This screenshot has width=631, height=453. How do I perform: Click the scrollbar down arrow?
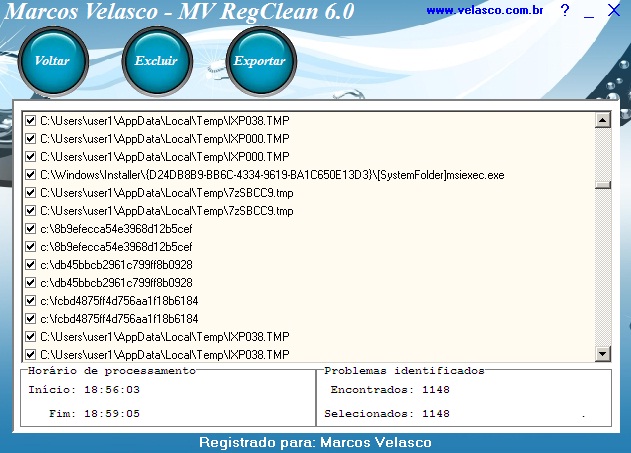click(602, 354)
